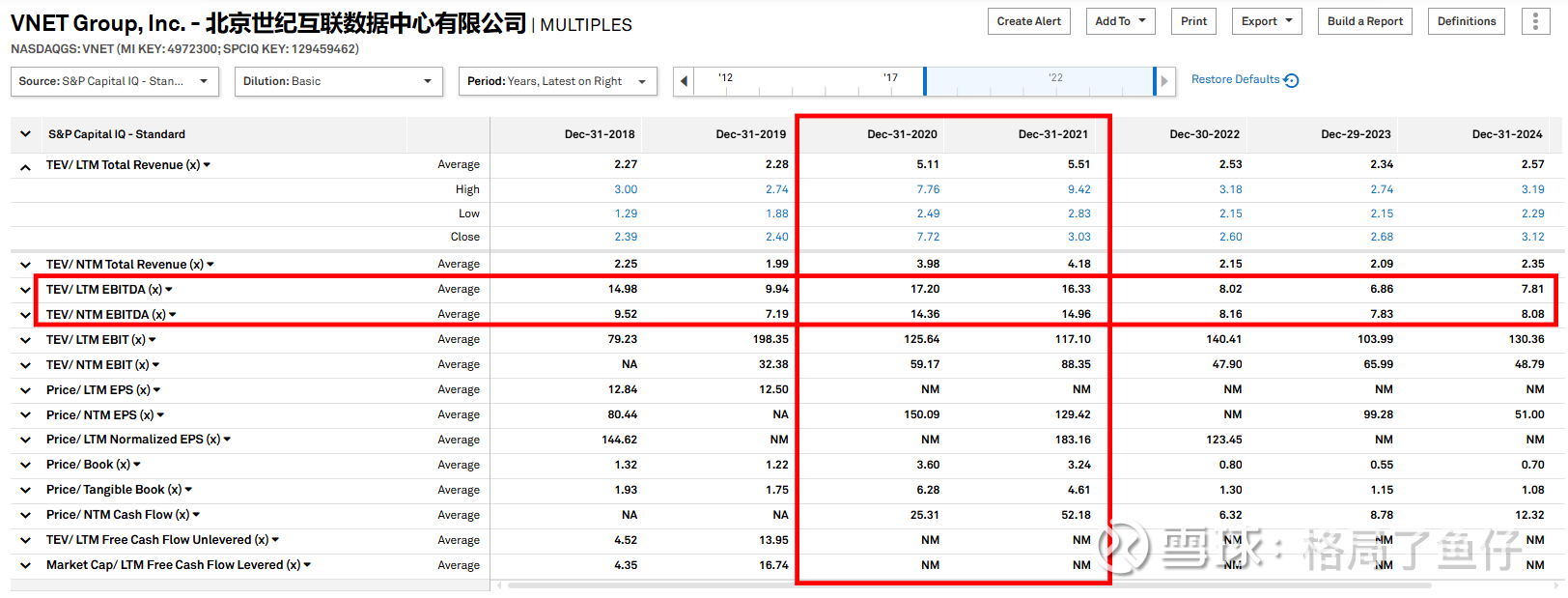This screenshot has width=1568, height=598.
Task: Click the Close value 7.72 for Dec-31-2020
Action: (x=928, y=237)
